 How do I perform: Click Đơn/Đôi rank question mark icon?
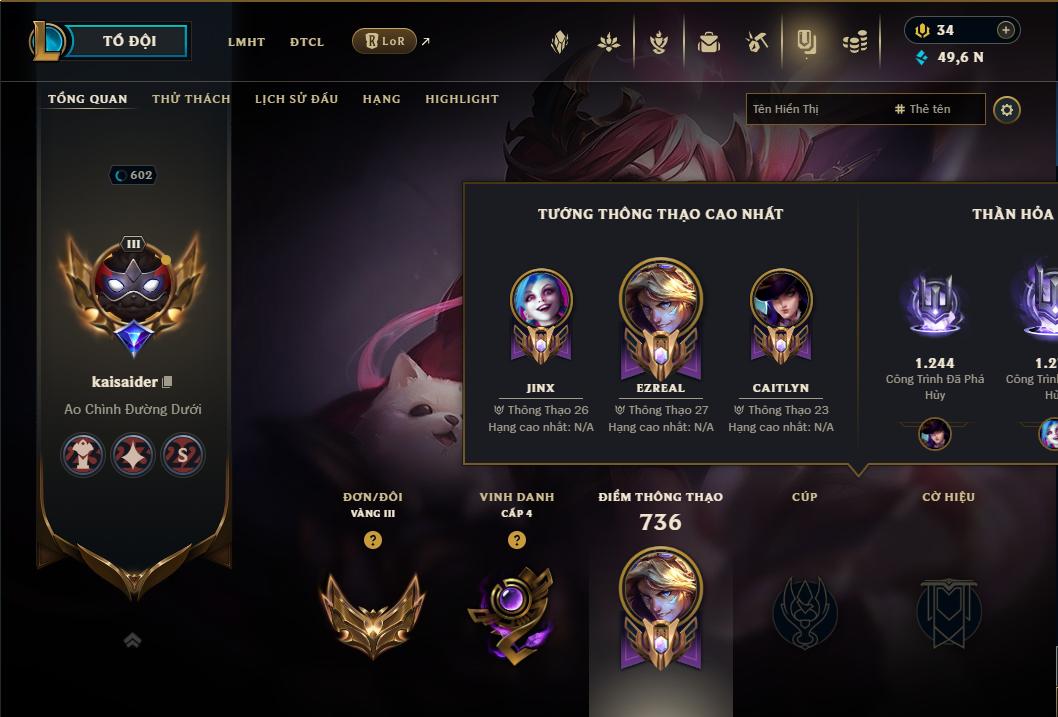(372, 540)
